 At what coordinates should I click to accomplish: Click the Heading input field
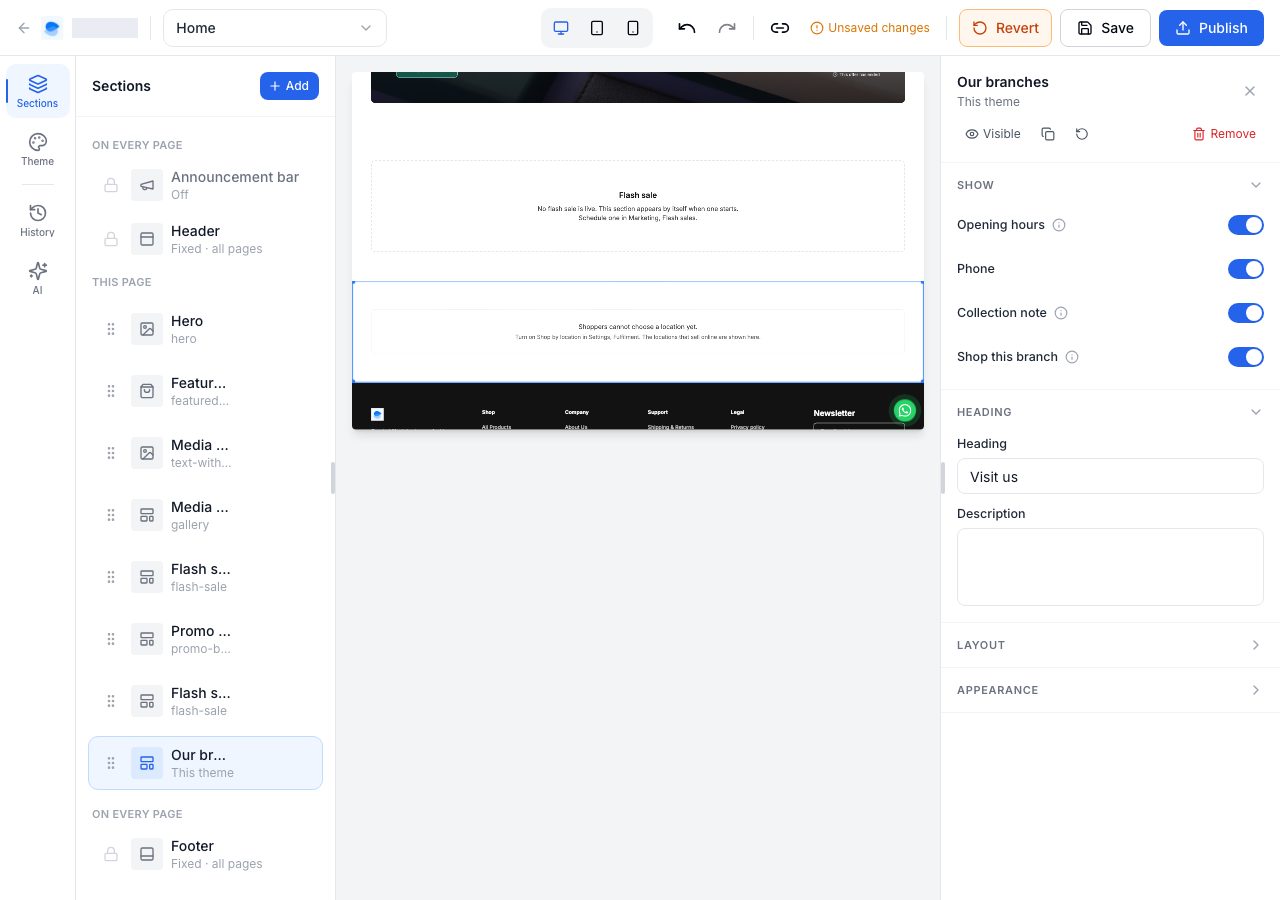pos(1110,476)
